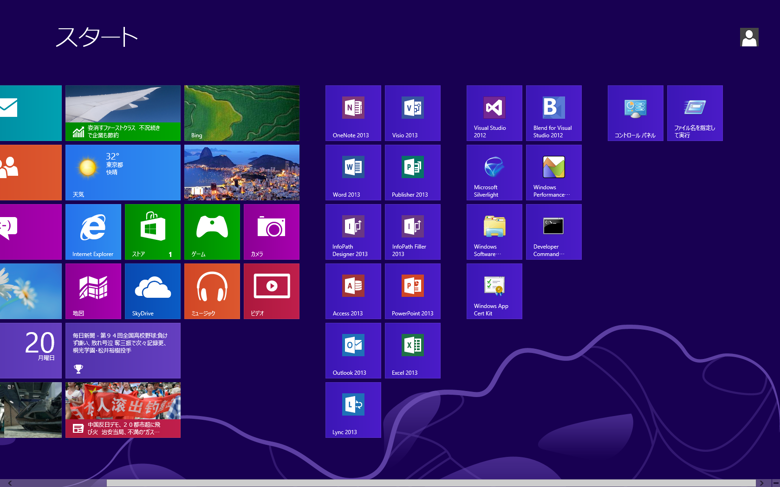Open the ビデオ (Video) tile
Viewport: 780px width, 487px height.
pyautogui.click(x=272, y=291)
